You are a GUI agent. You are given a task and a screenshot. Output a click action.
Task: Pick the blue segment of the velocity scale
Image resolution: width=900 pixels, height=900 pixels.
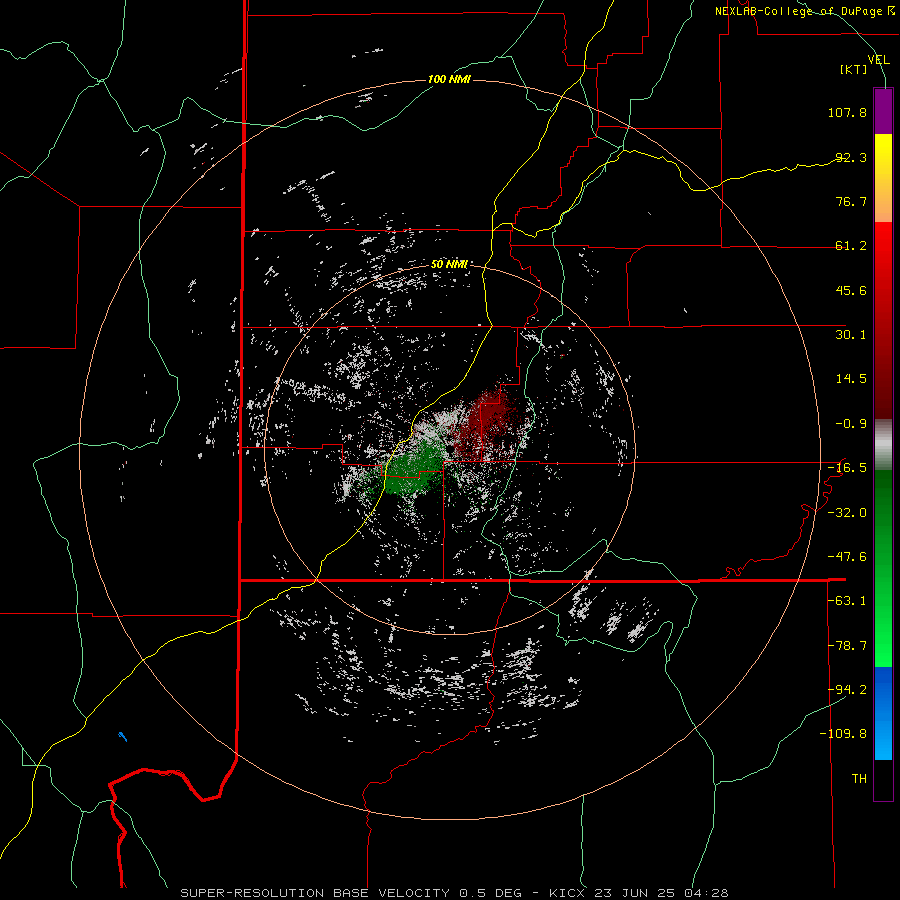coord(883,713)
